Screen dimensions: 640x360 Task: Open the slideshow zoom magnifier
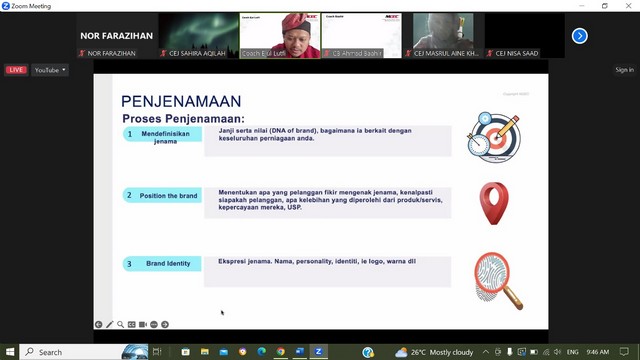coord(120,324)
